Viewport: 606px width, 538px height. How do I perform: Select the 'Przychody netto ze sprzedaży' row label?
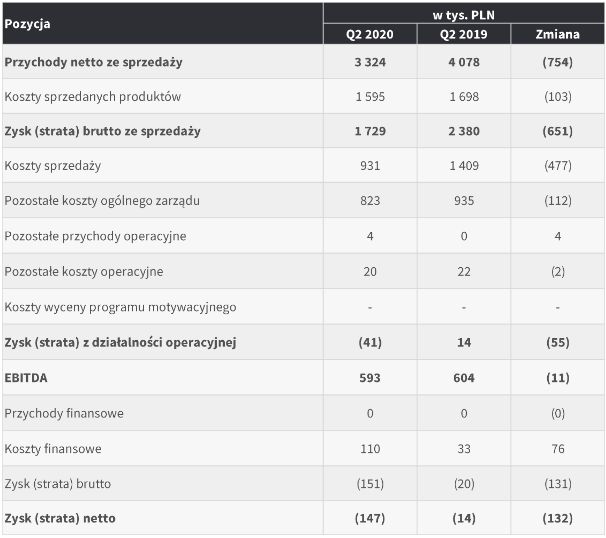pos(93,62)
